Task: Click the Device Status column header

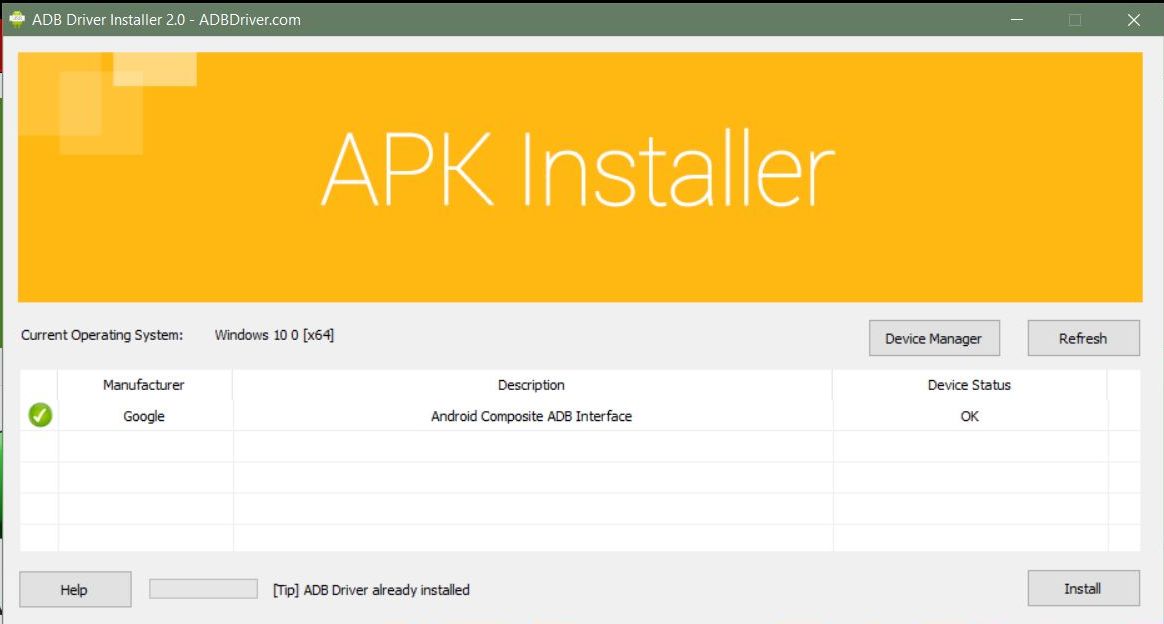Action: 969,385
